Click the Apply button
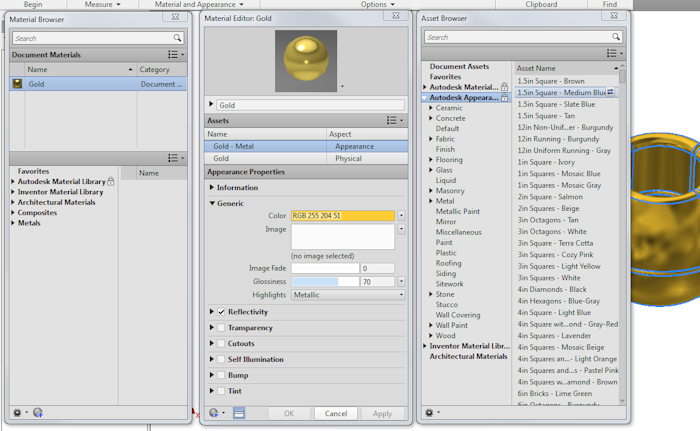 click(383, 413)
